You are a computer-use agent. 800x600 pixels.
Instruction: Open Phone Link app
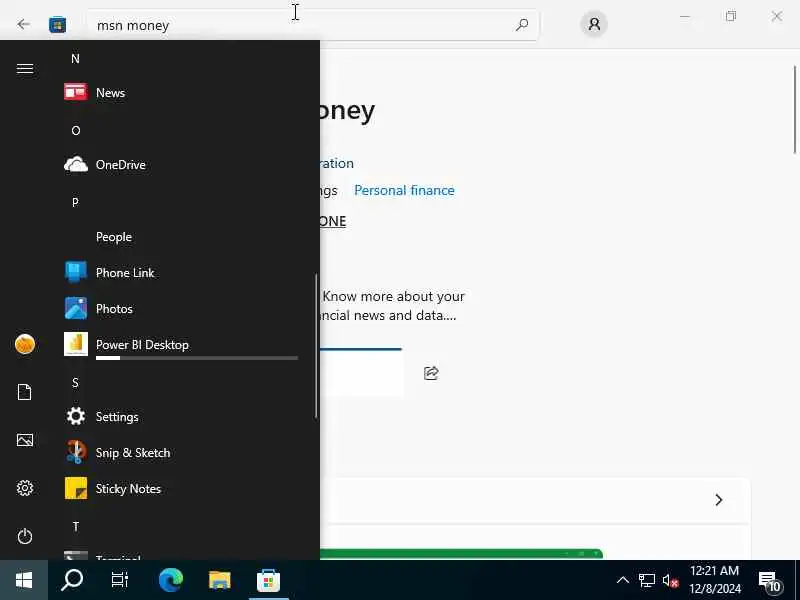[x=181, y=272]
